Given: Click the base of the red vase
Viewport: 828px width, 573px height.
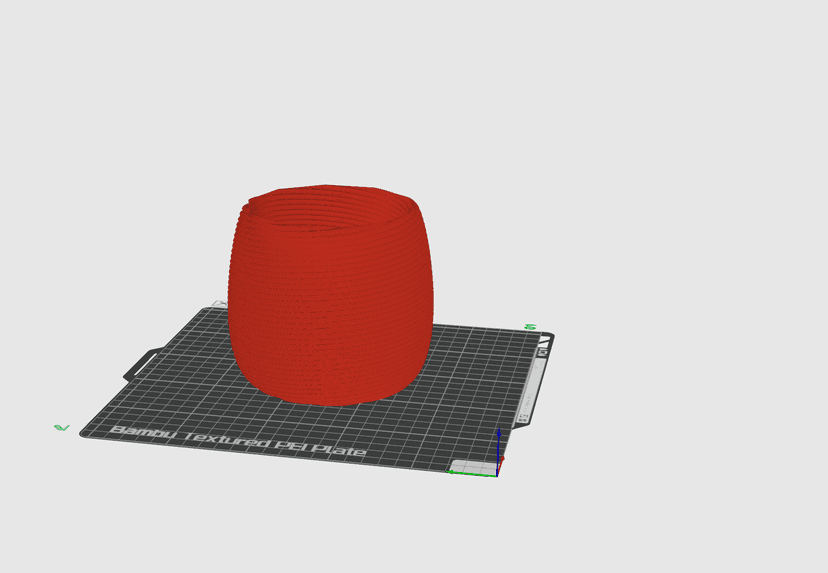Looking at the screenshot, I should point(331,393).
